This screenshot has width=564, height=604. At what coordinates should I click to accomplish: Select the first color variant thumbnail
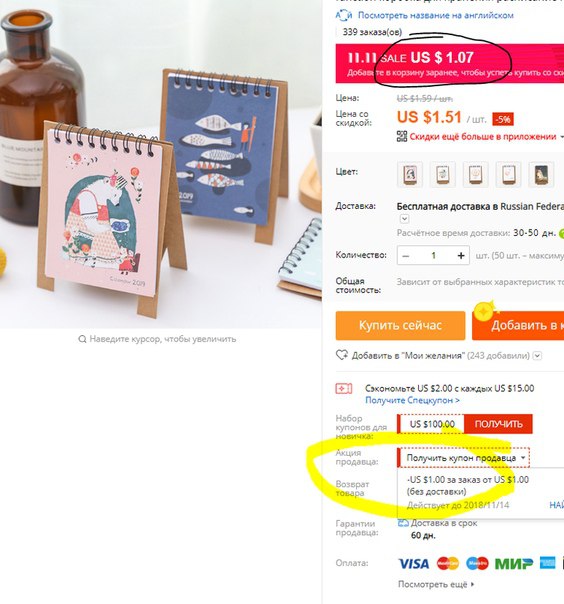[410, 174]
